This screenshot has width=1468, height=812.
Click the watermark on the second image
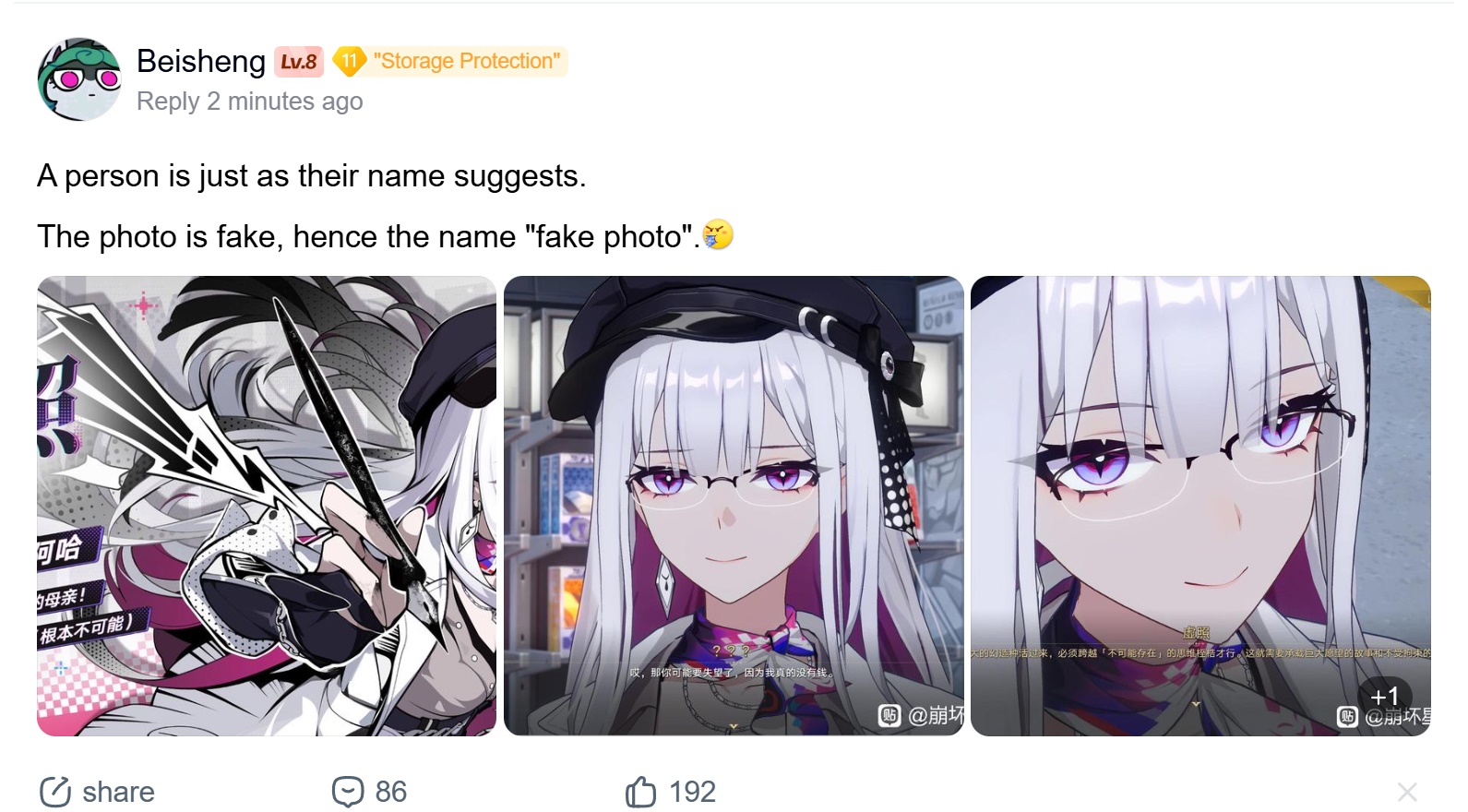[x=921, y=715]
